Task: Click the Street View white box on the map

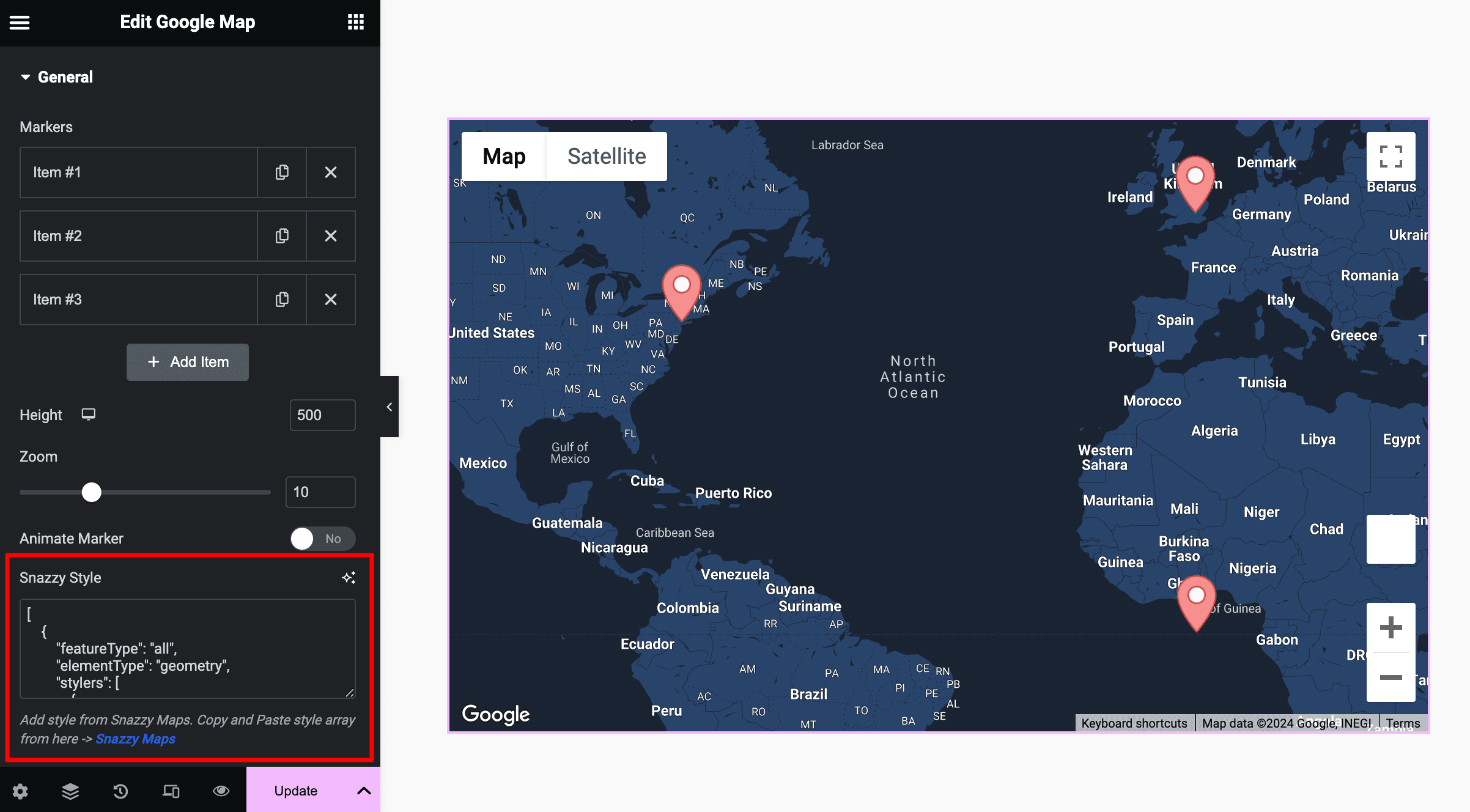Action: coord(1391,539)
